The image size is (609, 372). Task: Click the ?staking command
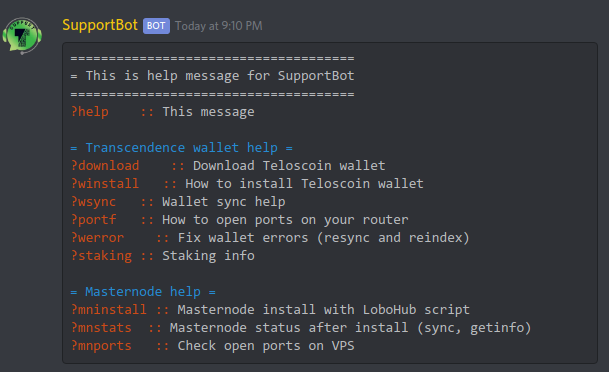pos(101,256)
